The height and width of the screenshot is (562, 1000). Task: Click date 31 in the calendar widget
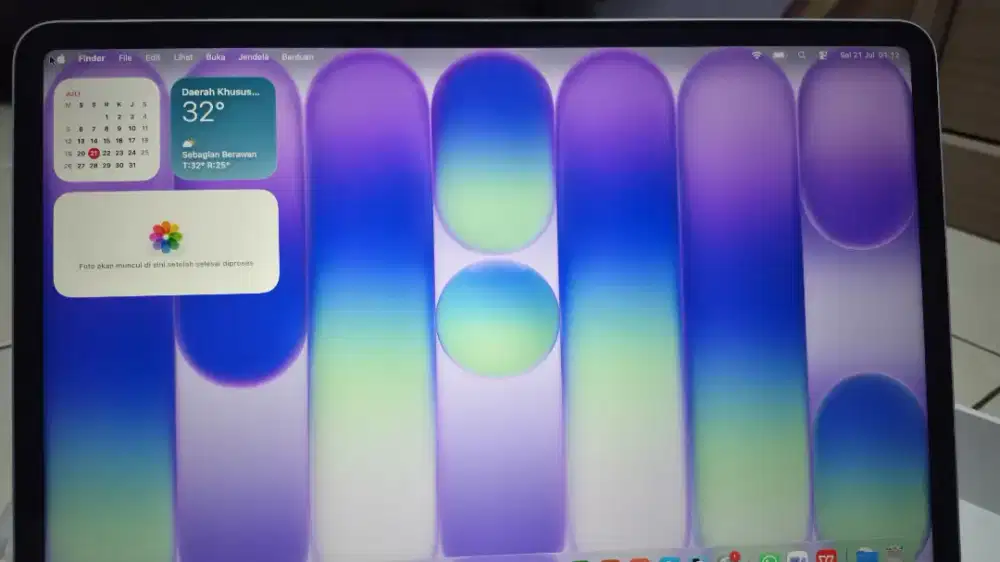pos(132,165)
